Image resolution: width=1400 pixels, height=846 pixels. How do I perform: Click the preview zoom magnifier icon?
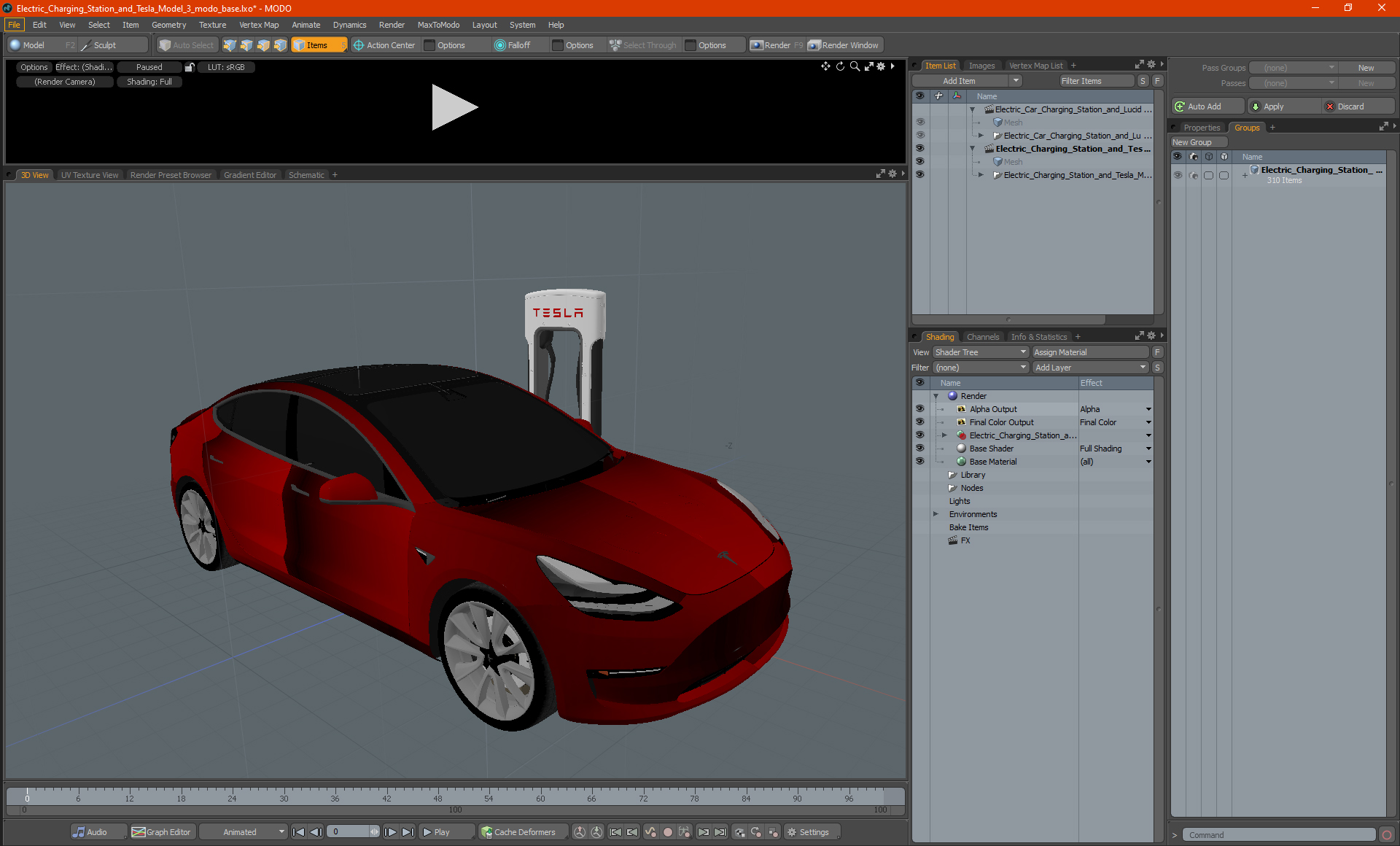855,66
